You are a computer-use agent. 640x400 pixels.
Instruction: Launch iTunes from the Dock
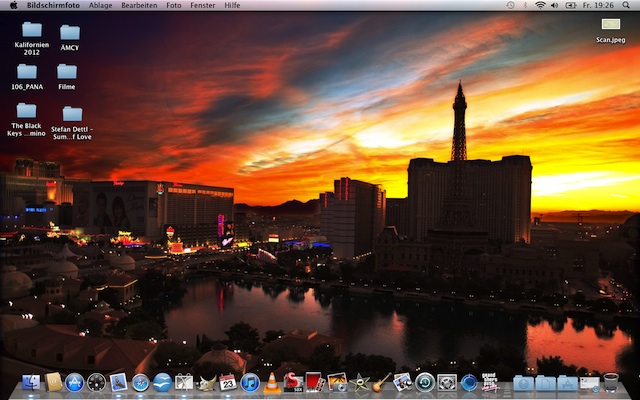(250, 382)
